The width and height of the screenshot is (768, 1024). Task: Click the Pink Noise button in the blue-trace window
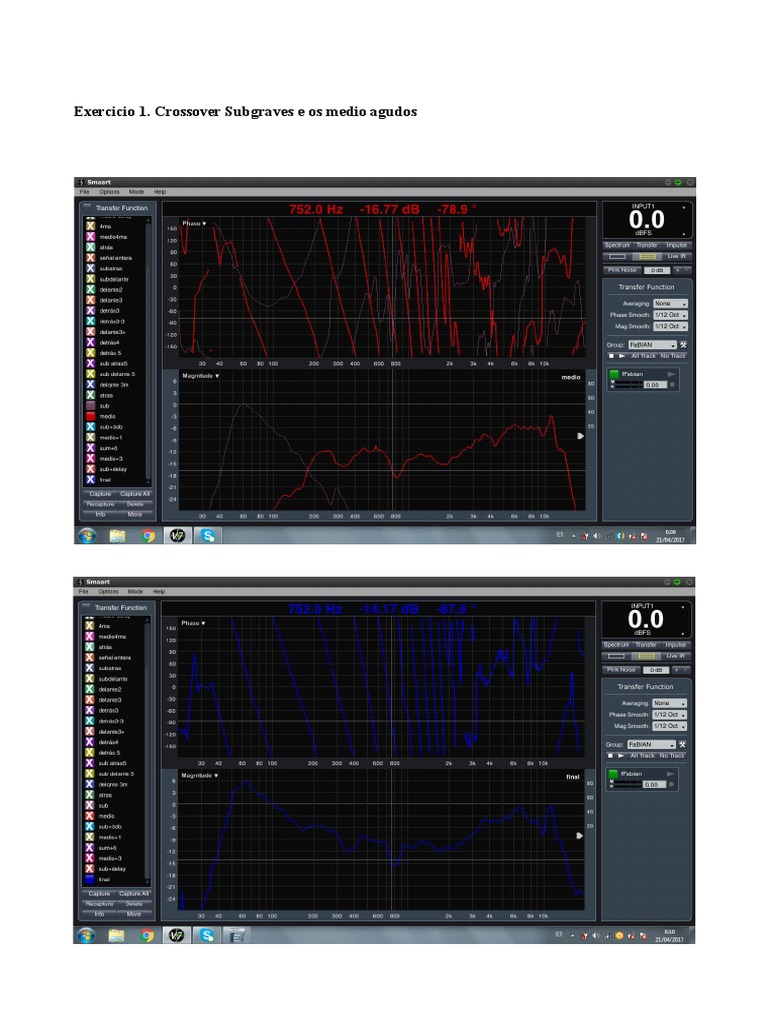pyautogui.click(x=621, y=669)
